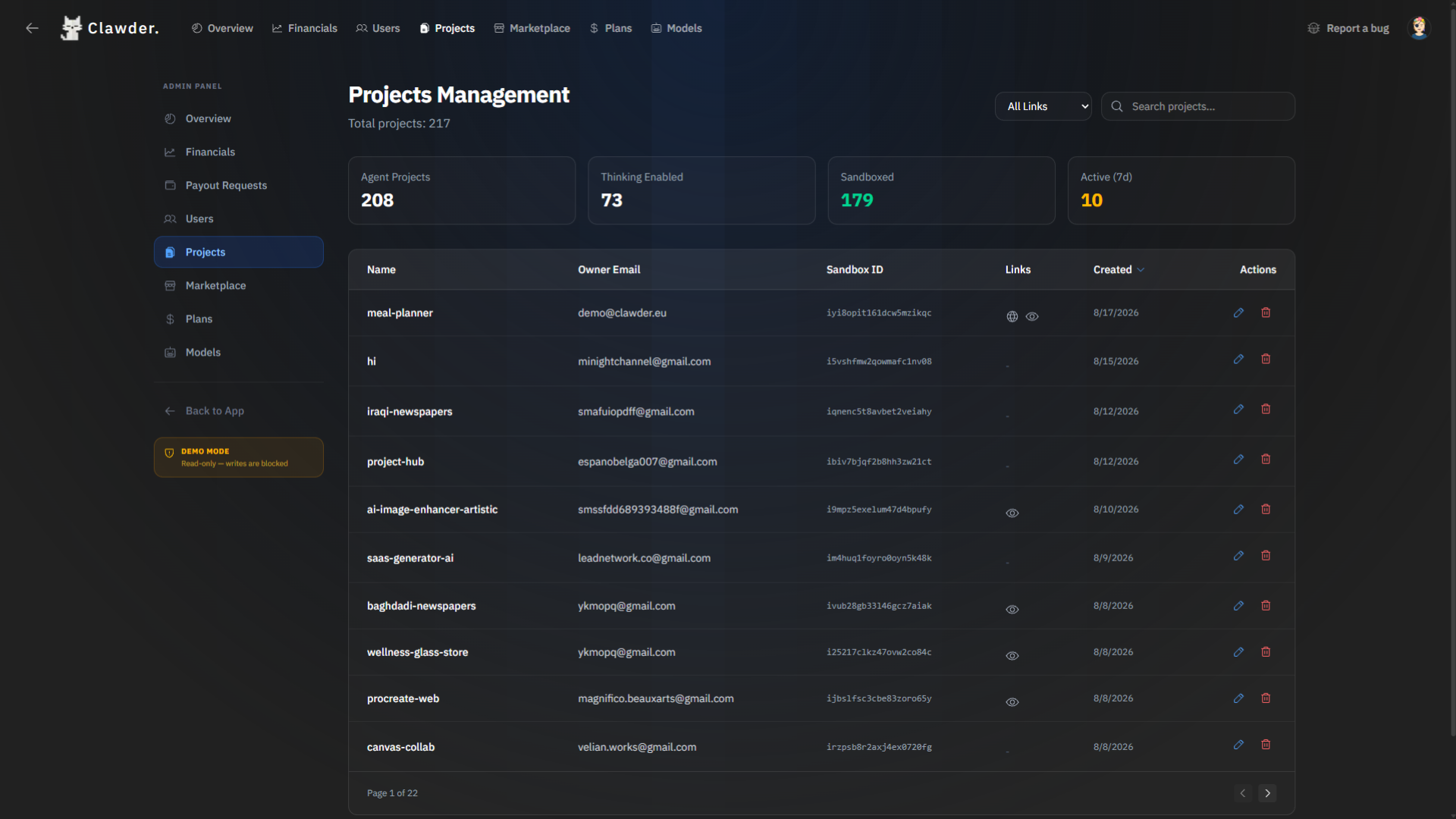Edit the project-hub project

(1238, 460)
